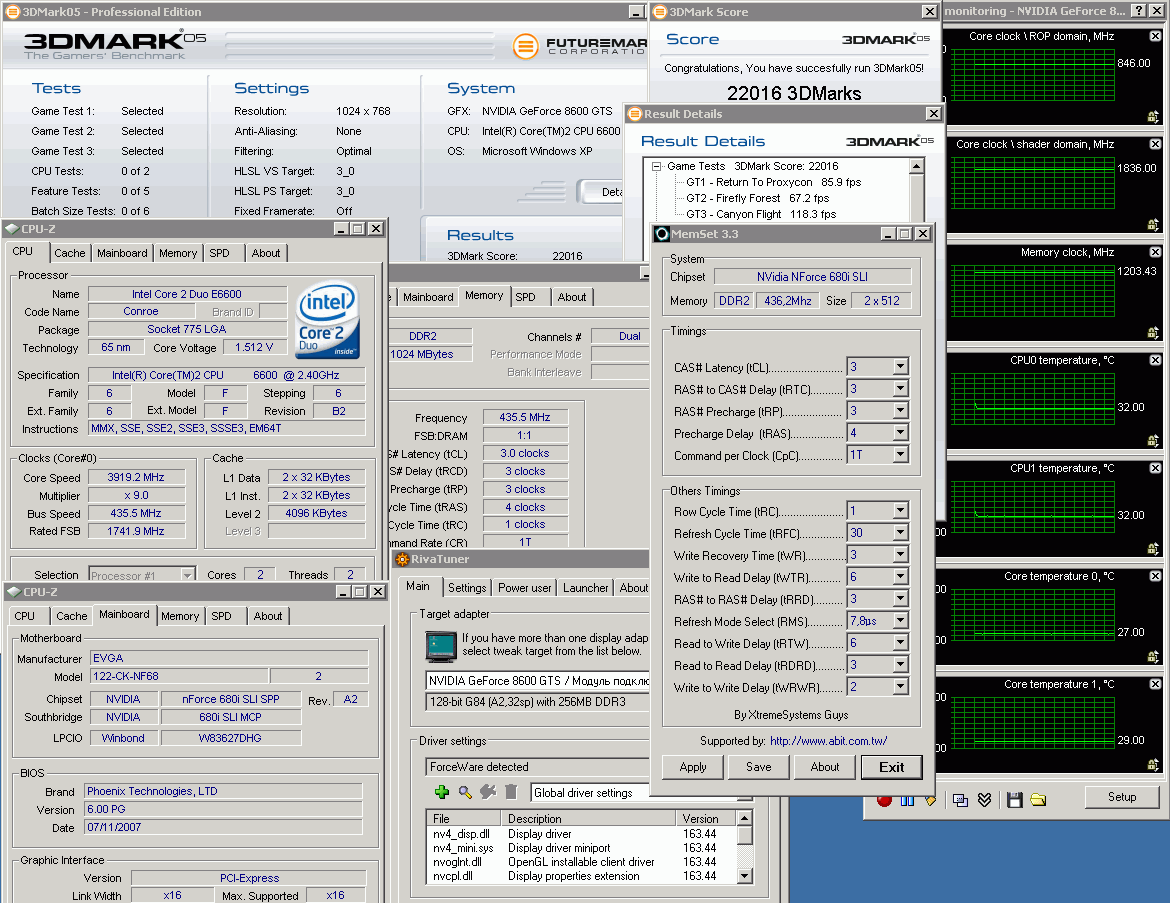
Task: Toggle lock icon on Core temperature 0 graph
Action: pos(1153,657)
